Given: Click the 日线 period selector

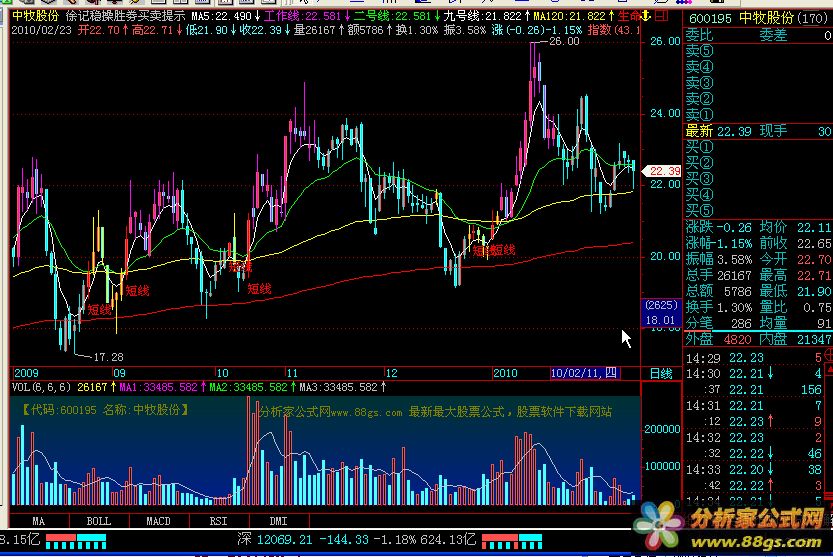Looking at the screenshot, I should (x=661, y=373).
